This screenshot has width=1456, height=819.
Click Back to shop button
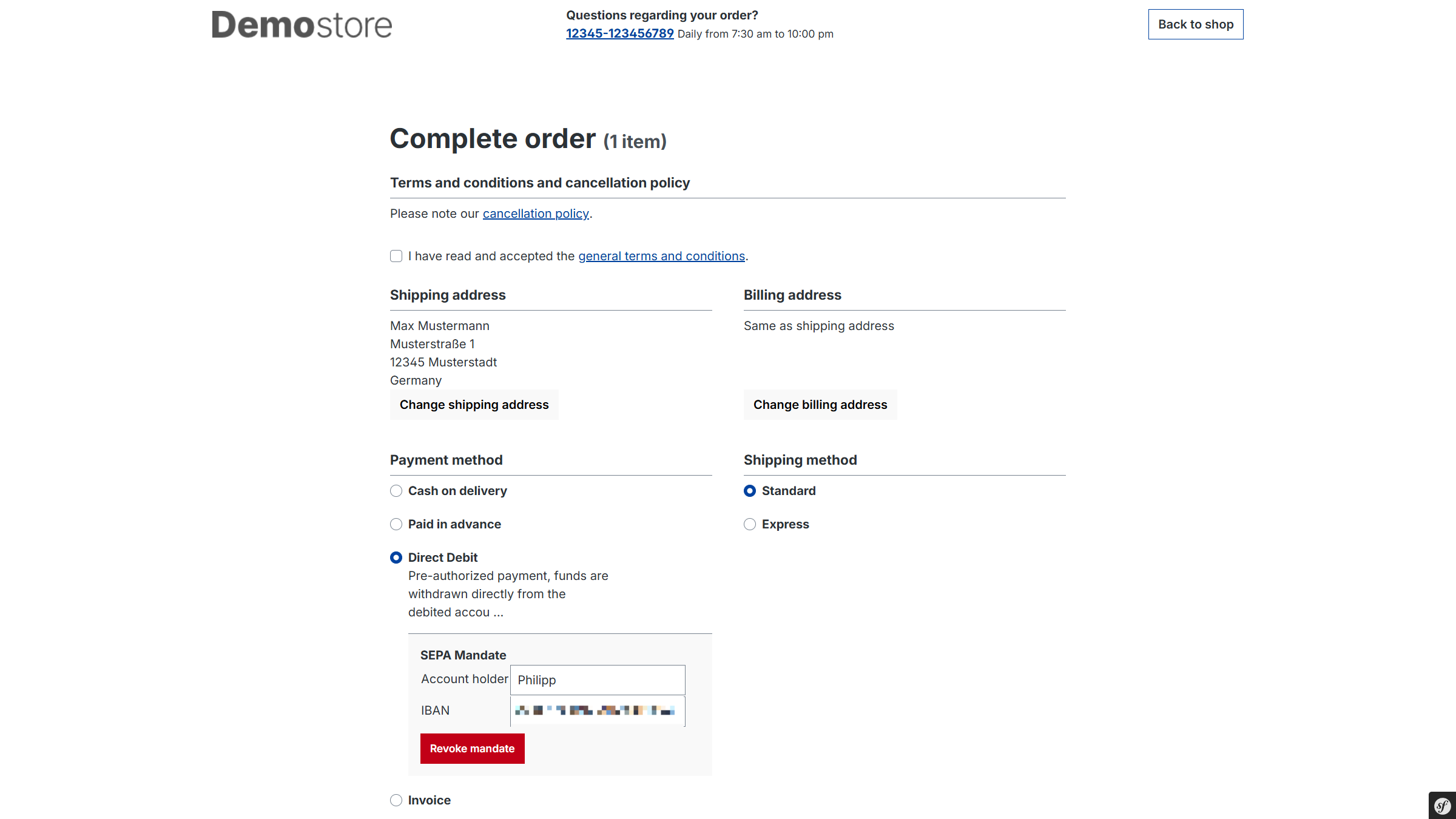[1195, 24]
